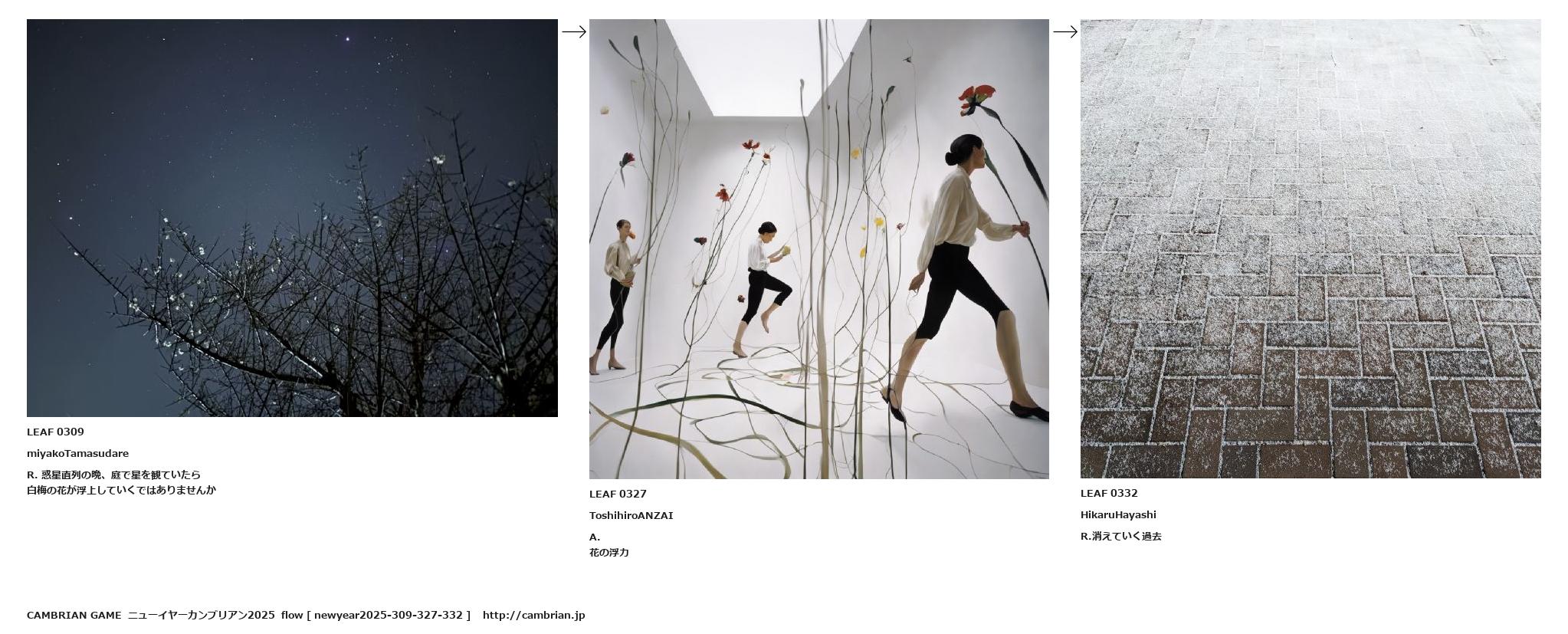Viewport: 1568px width, 634px height.
Task: Open the http://cambrian.jp link
Action: coord(533,615)
